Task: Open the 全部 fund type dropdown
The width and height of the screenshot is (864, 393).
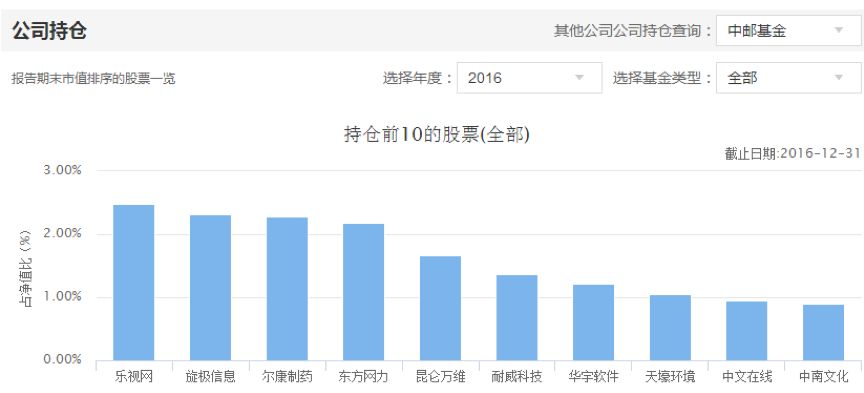Action: click(789, 78)
